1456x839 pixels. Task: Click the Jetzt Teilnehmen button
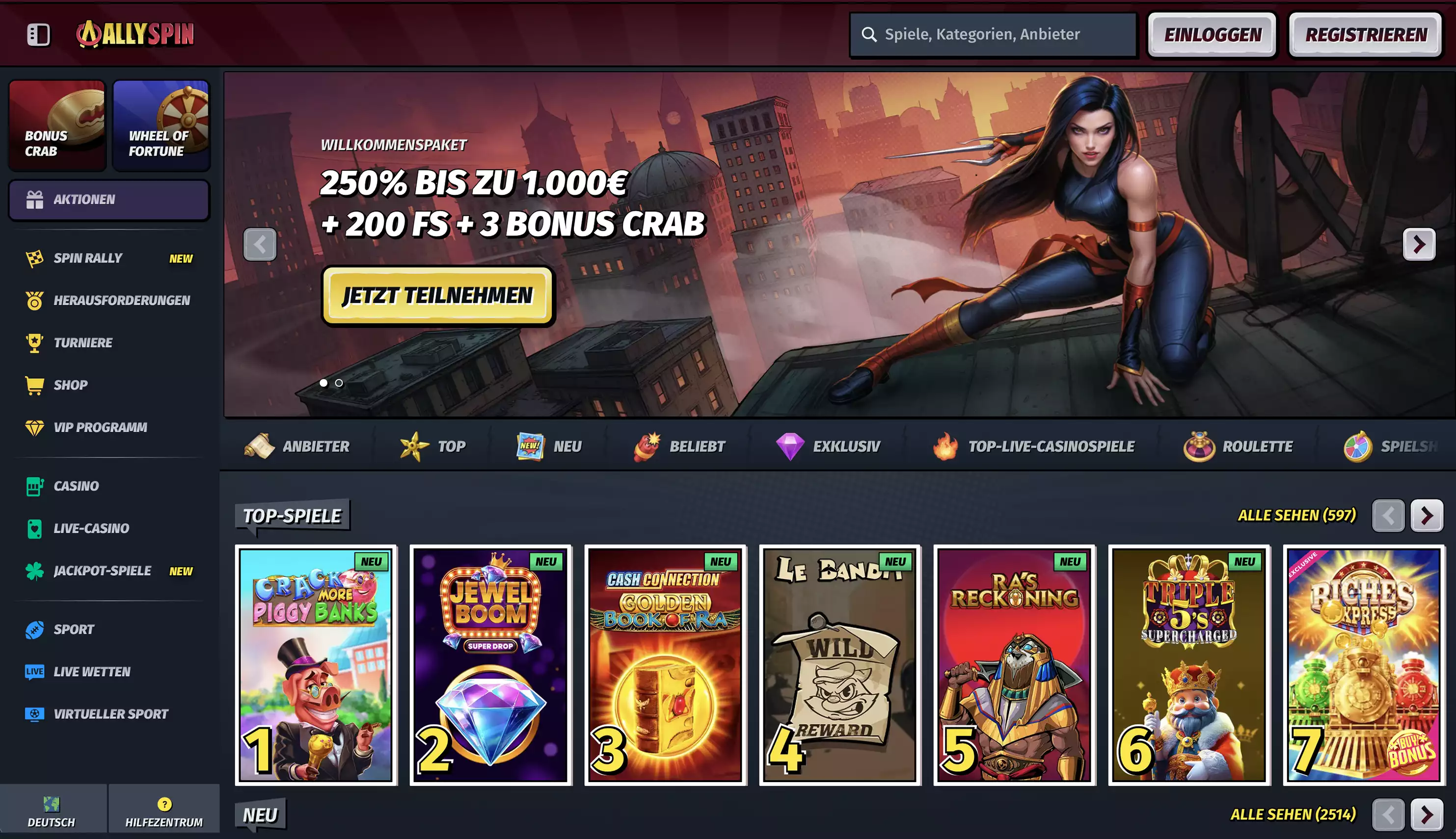click(x=437, y=295)
